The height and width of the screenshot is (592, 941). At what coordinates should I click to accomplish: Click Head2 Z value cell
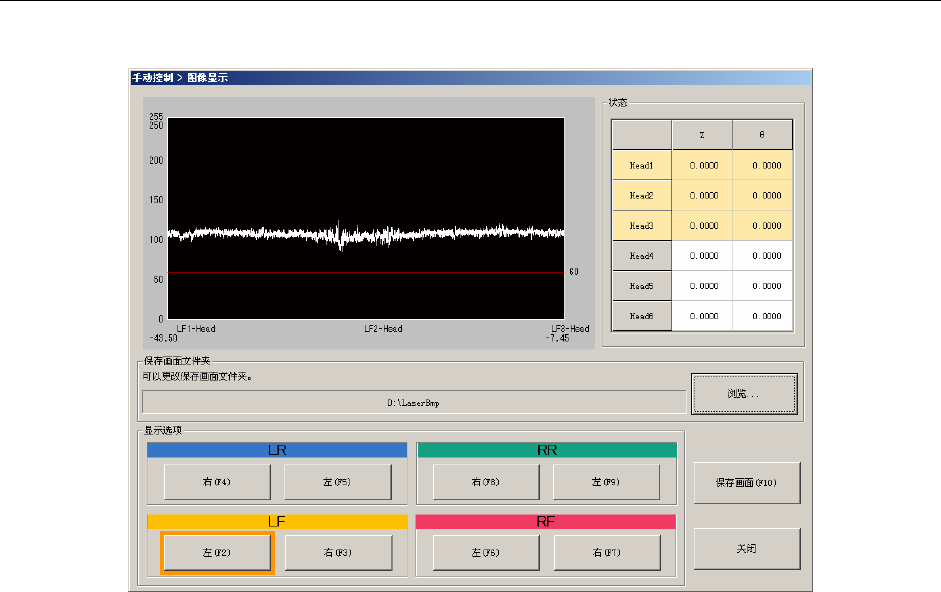coord(702,196)
